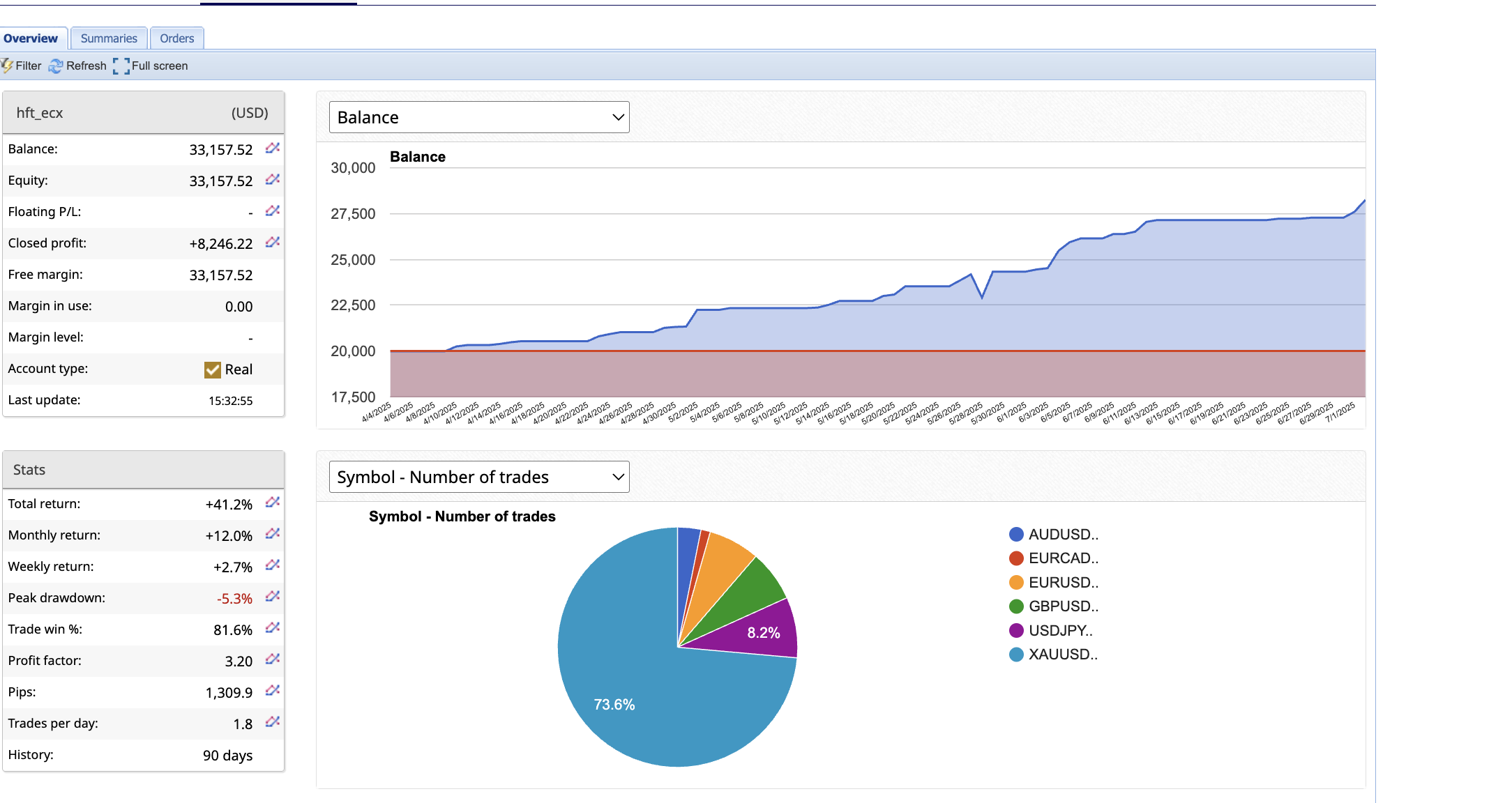The width and height of the screenshot is (1512, 803).
Task: Click the chart icon beside Equity row
Action: 273,179
